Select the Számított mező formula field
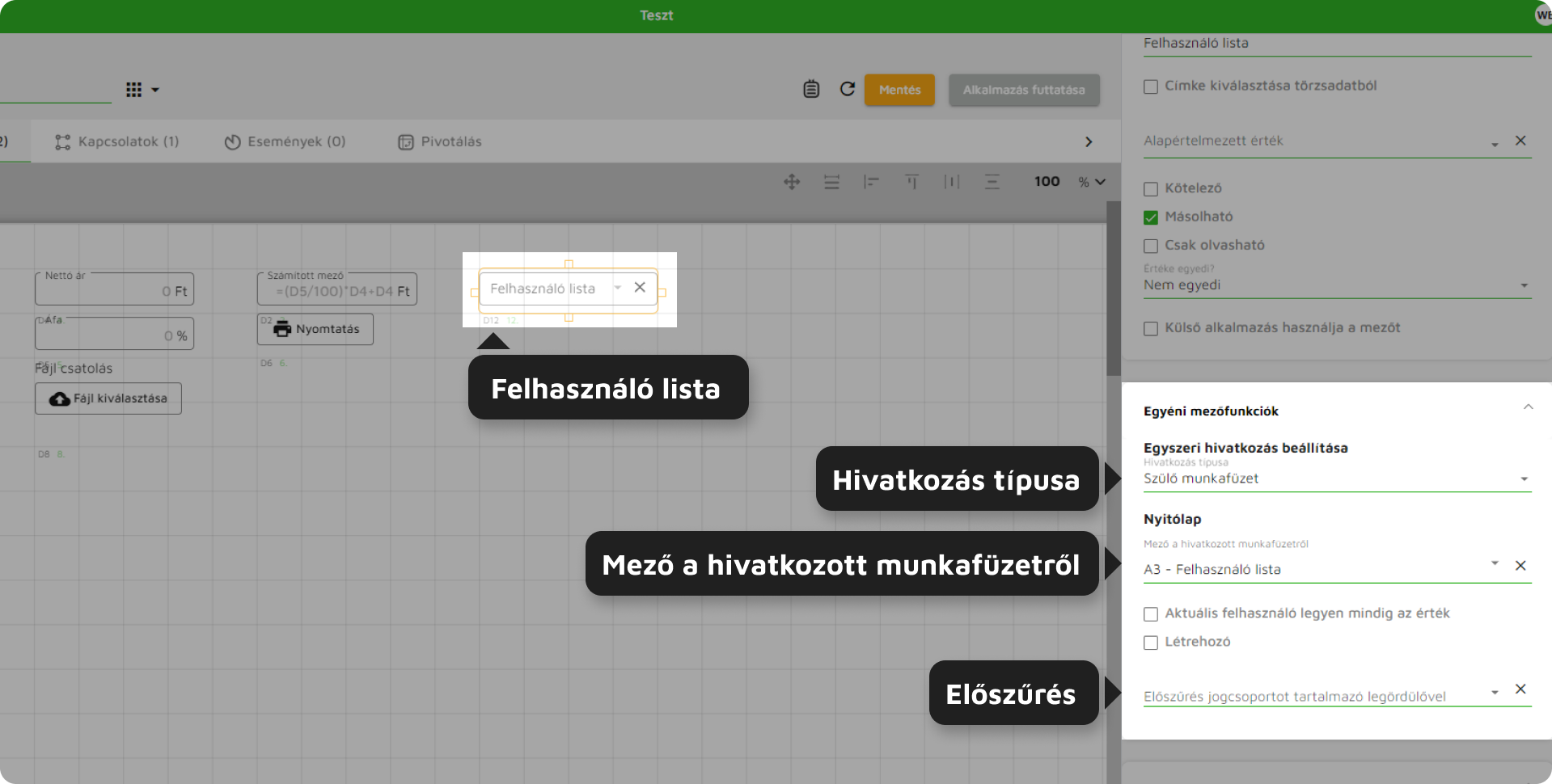The height and width of the screenshot is (784, 1552). point(337,289)
